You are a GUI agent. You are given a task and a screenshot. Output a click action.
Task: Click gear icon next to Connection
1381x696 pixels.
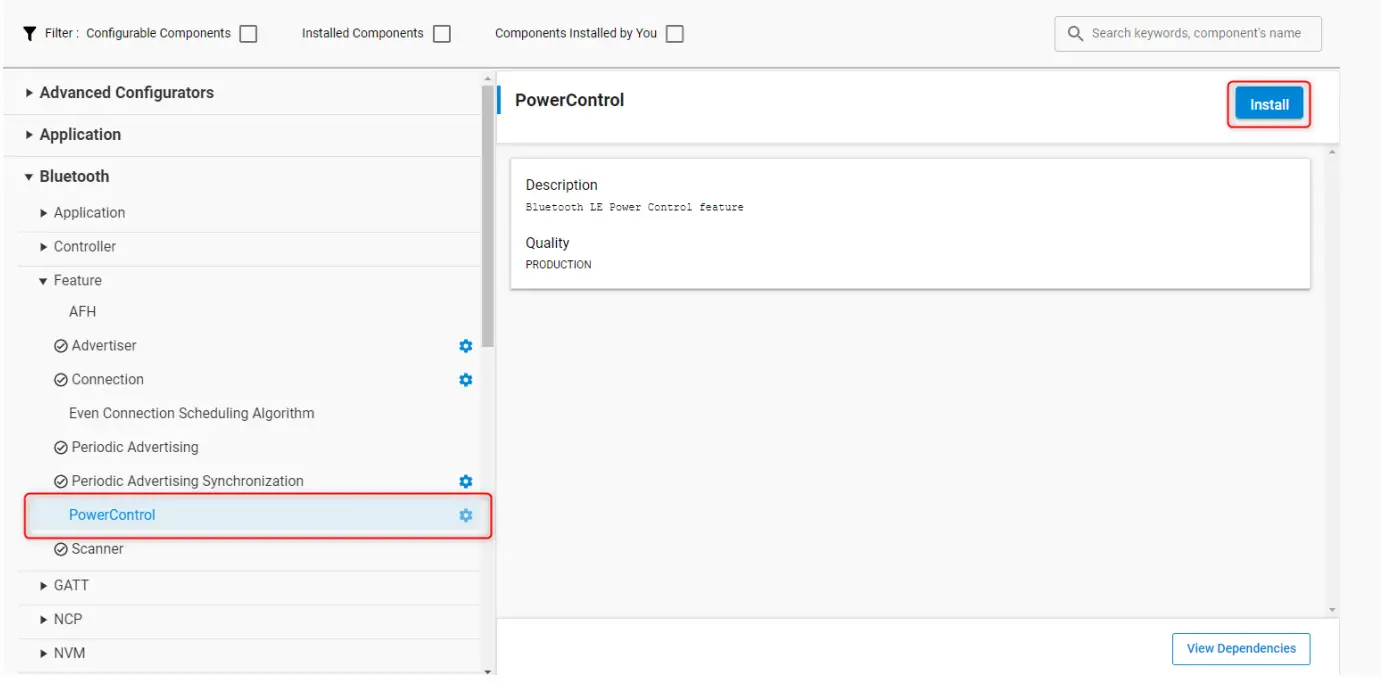pyautogui.click(x=465, y=380)
